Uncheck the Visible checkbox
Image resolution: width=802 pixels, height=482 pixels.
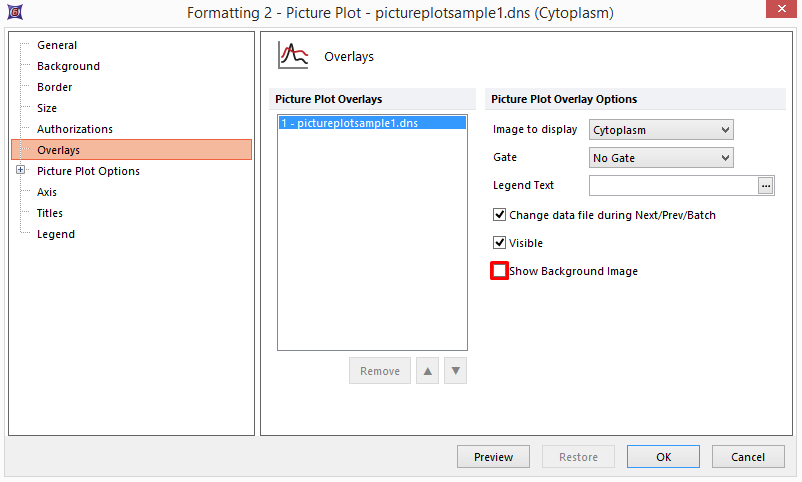coord(500,243)
